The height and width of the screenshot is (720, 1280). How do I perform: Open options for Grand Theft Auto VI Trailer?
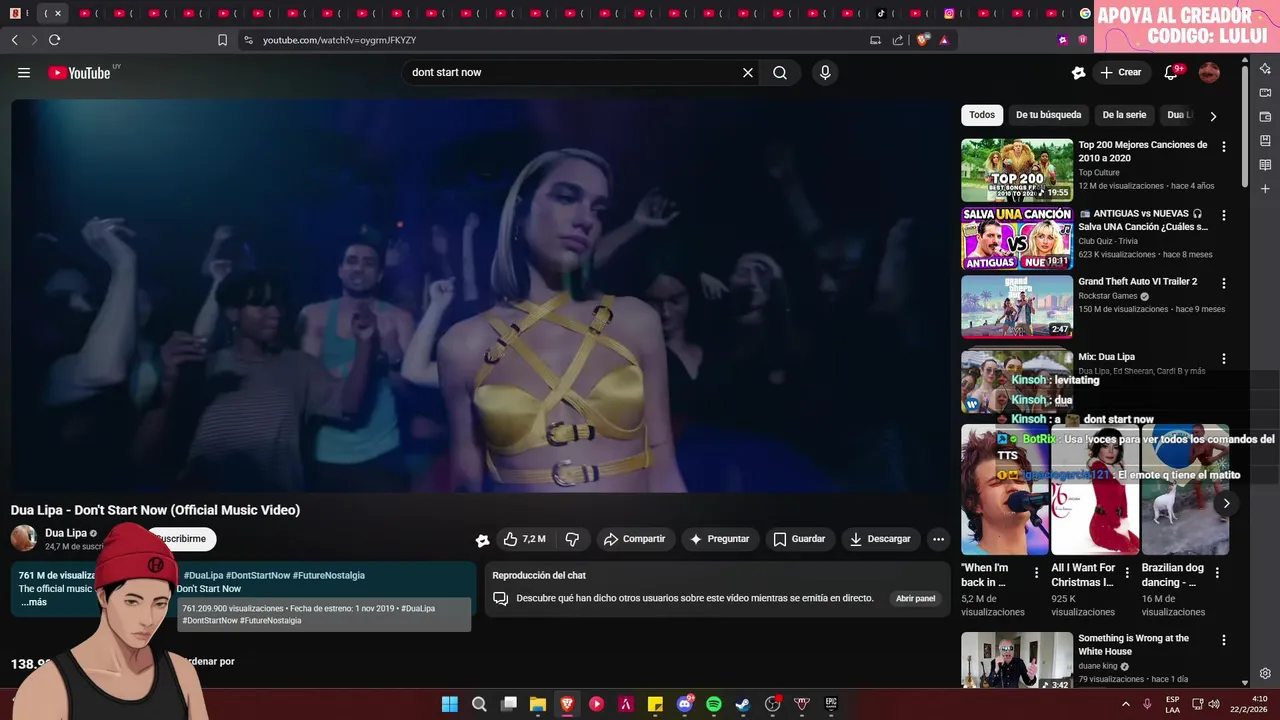1223,284
